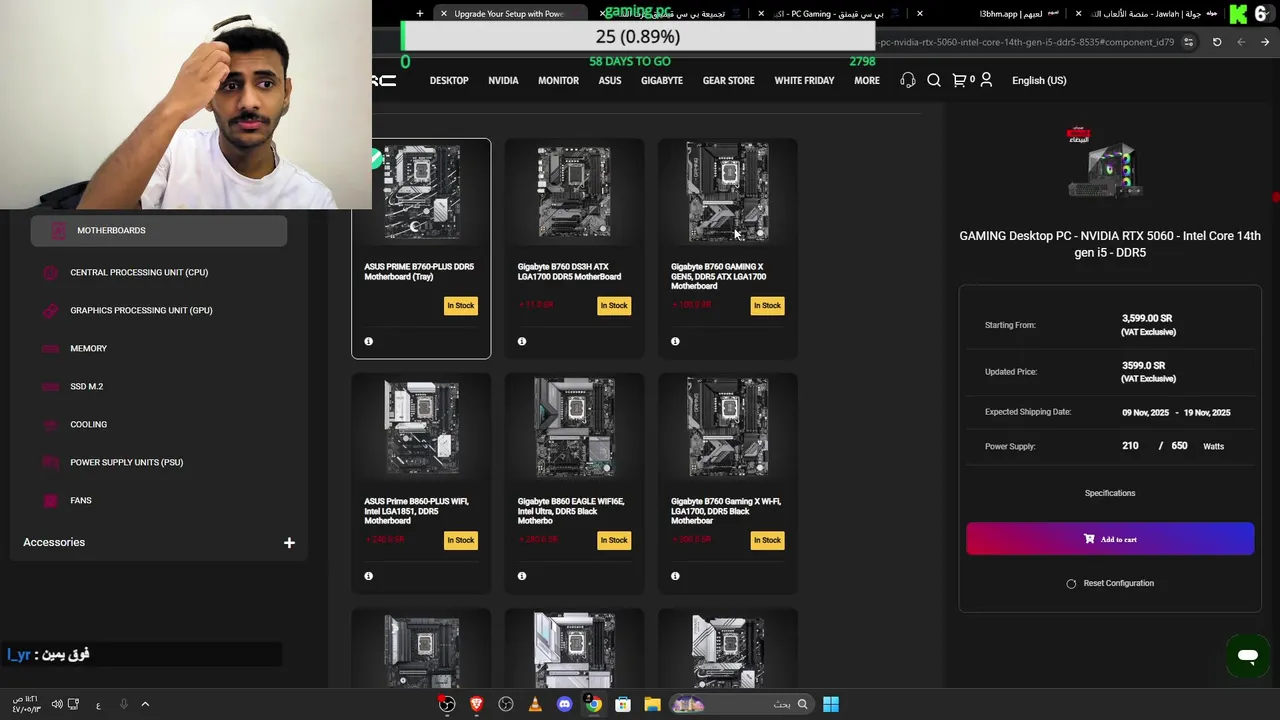Open the MONITOR navigation menu
Viewport: 1280px width, 720px height.
point(558,81)
